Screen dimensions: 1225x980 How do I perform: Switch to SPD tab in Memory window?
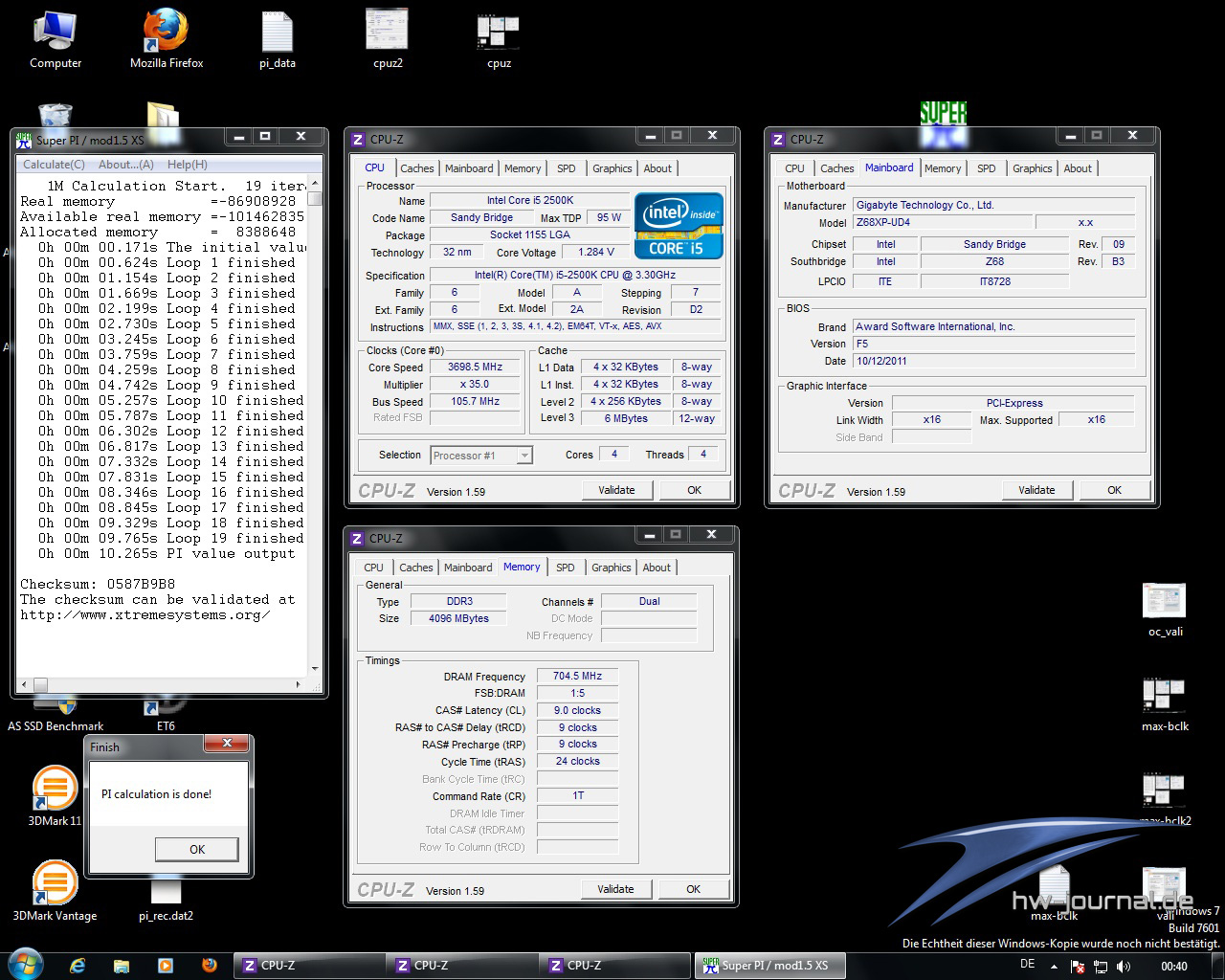tap(566, 568)
